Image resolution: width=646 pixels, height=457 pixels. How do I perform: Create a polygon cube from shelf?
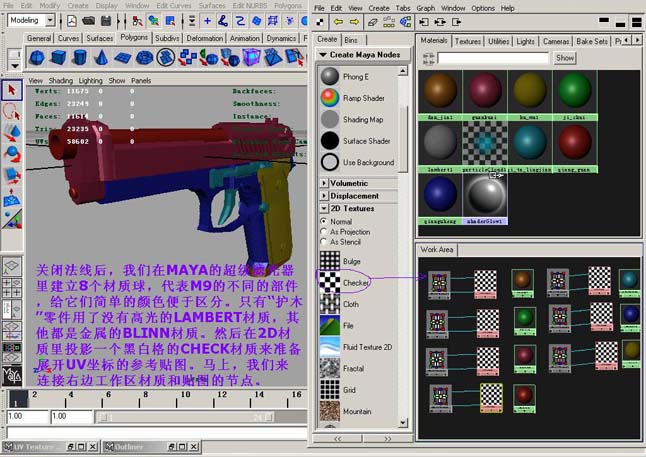(x=58, y=58)
